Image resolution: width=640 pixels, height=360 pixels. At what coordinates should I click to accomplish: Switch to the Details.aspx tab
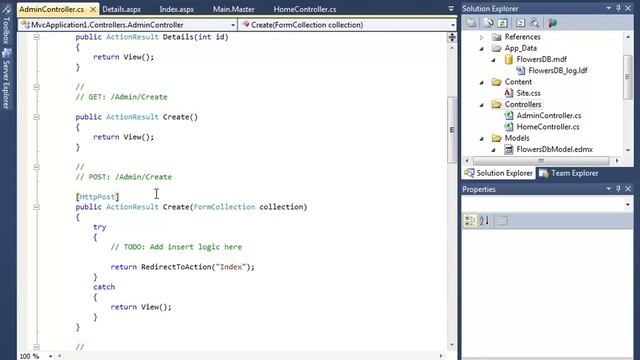pos(122,9)
